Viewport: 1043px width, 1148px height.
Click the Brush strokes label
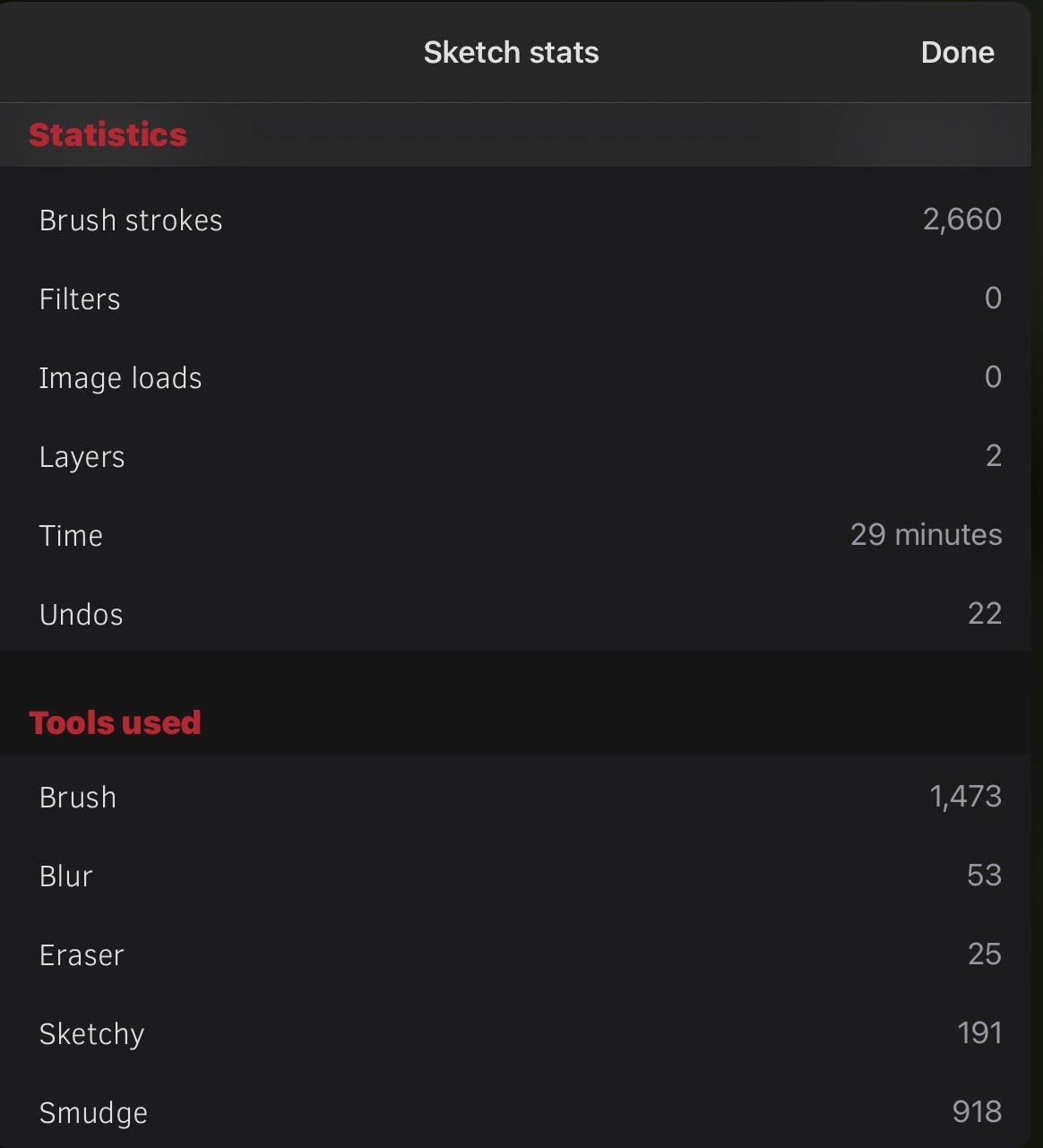131,220
